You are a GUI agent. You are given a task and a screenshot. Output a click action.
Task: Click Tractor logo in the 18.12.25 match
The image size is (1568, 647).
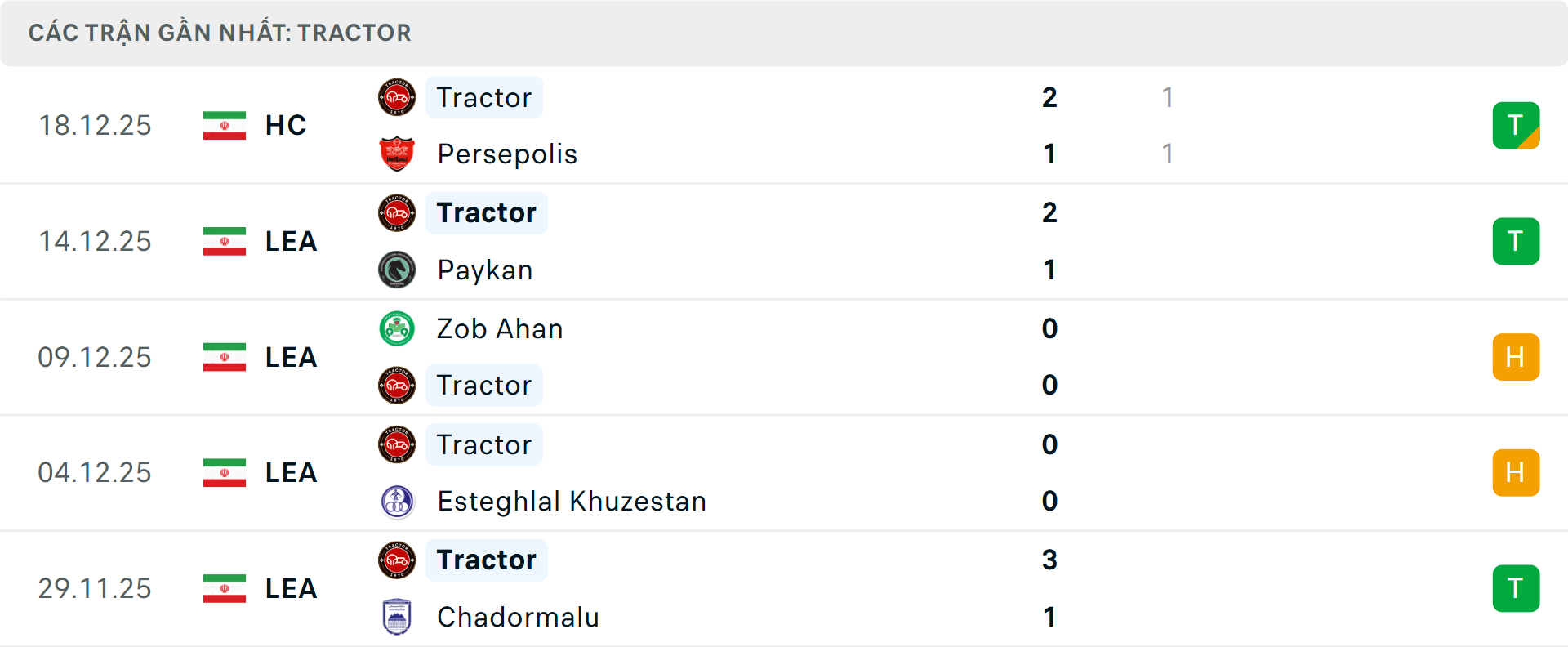(x=397, y=98)
